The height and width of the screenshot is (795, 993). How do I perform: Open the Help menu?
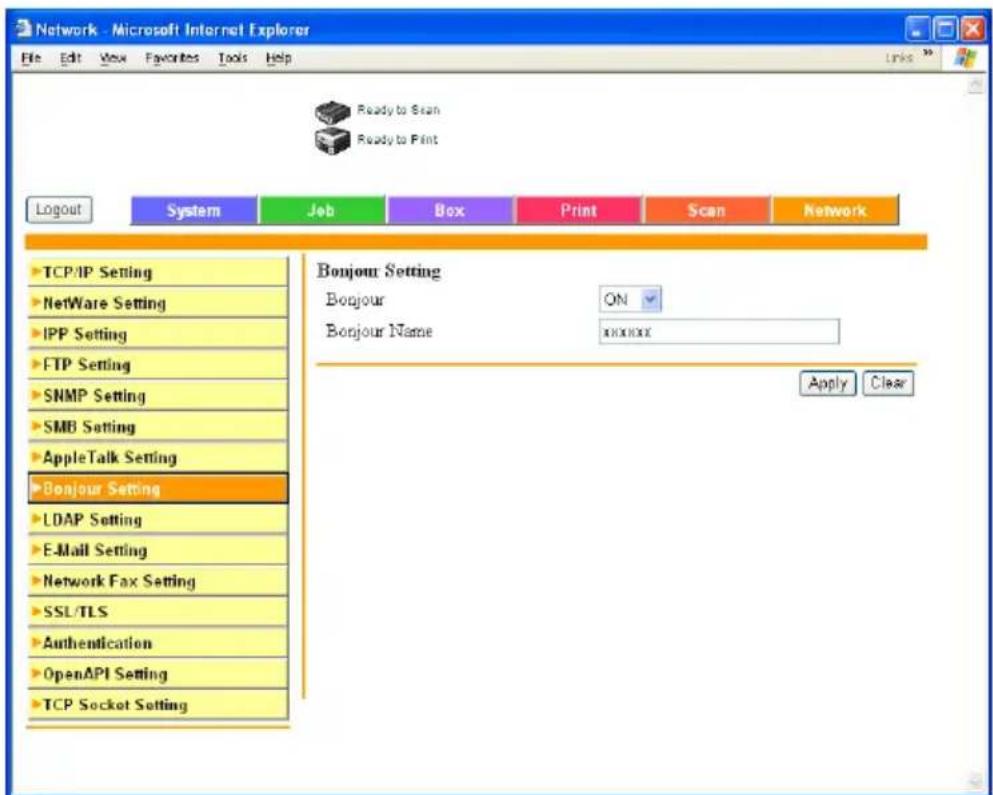279,58
